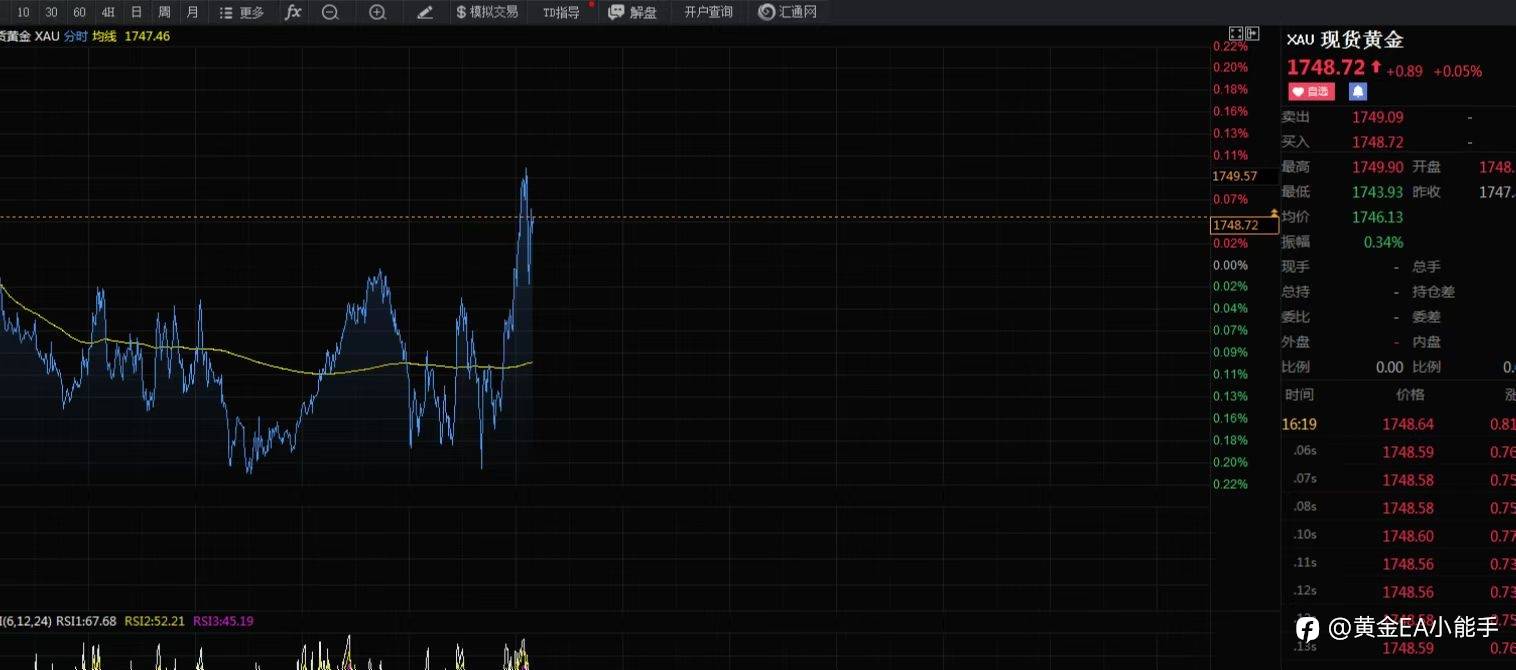Click the RSI3:45.19 indicator label
The height and width of the screenshot is (670, 1516).
[x=223, y=621]
